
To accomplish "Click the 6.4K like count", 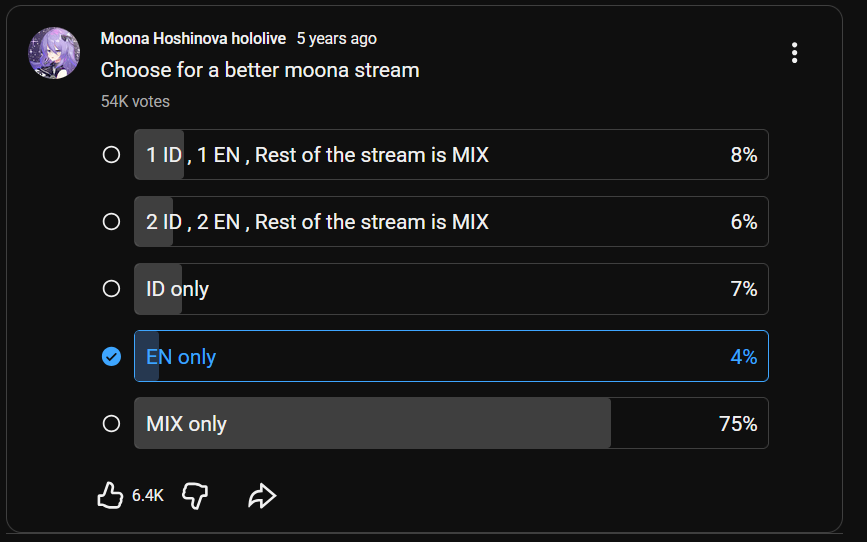I will pyautogui.click(x=148, y=496).
